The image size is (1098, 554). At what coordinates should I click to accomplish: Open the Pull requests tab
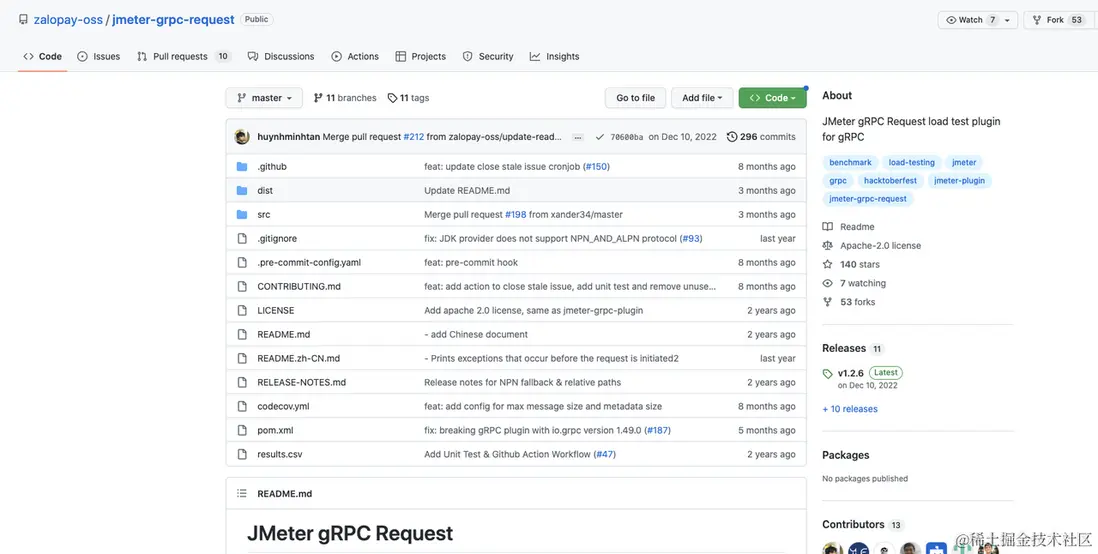pyautogui.click(x=183, y=56)
